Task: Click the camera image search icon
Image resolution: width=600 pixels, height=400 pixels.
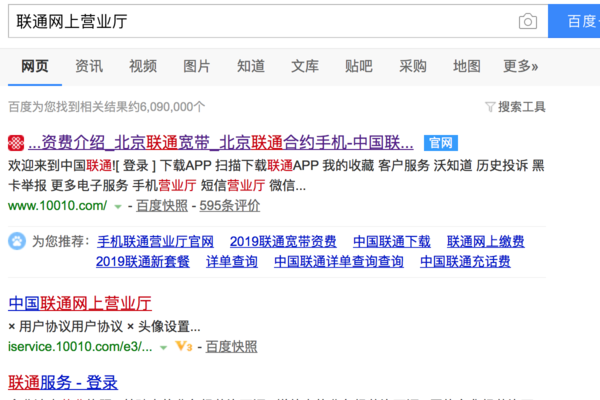Action: coord(528,21)
